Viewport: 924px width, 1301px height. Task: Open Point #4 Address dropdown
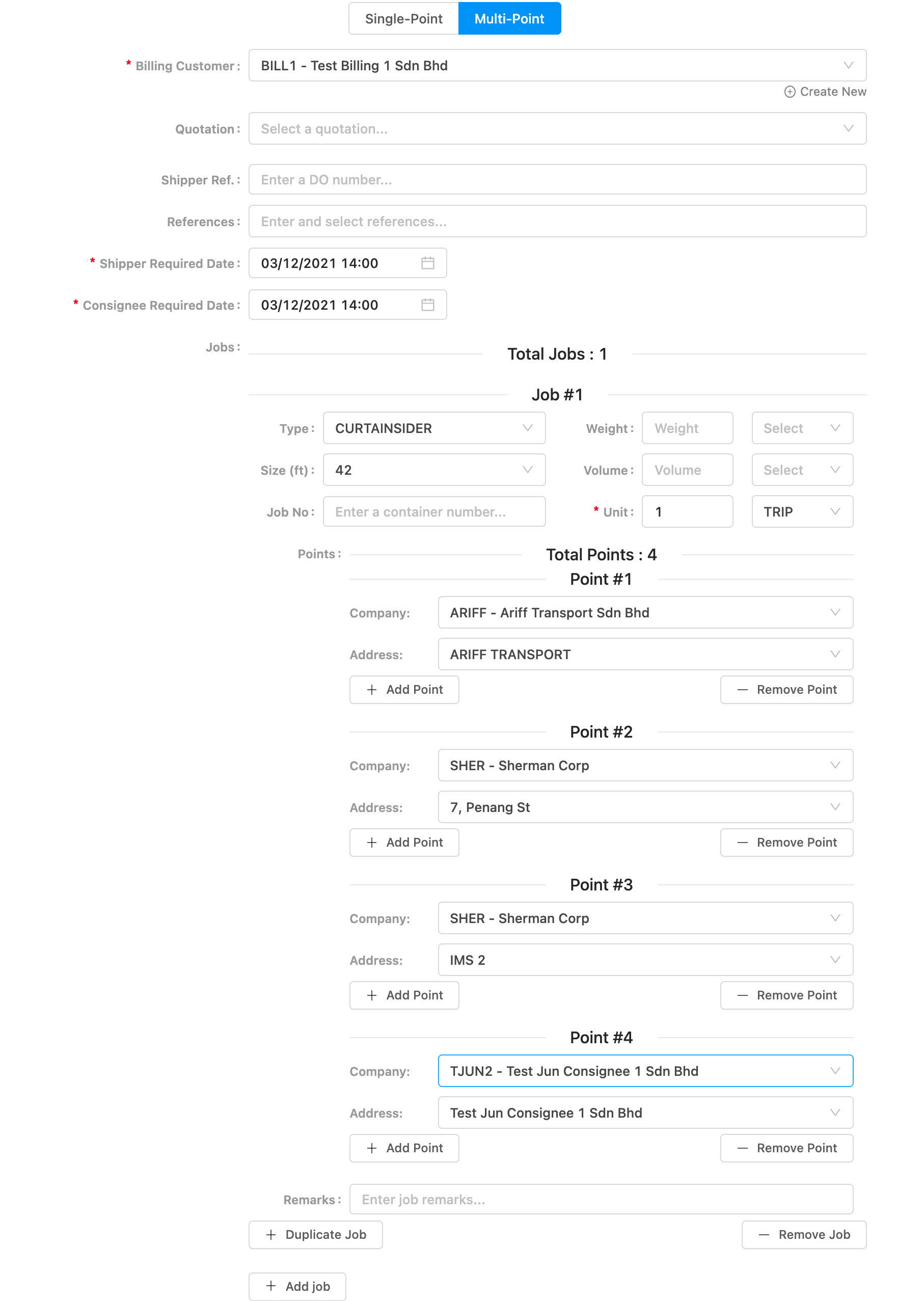point(645,1113)
